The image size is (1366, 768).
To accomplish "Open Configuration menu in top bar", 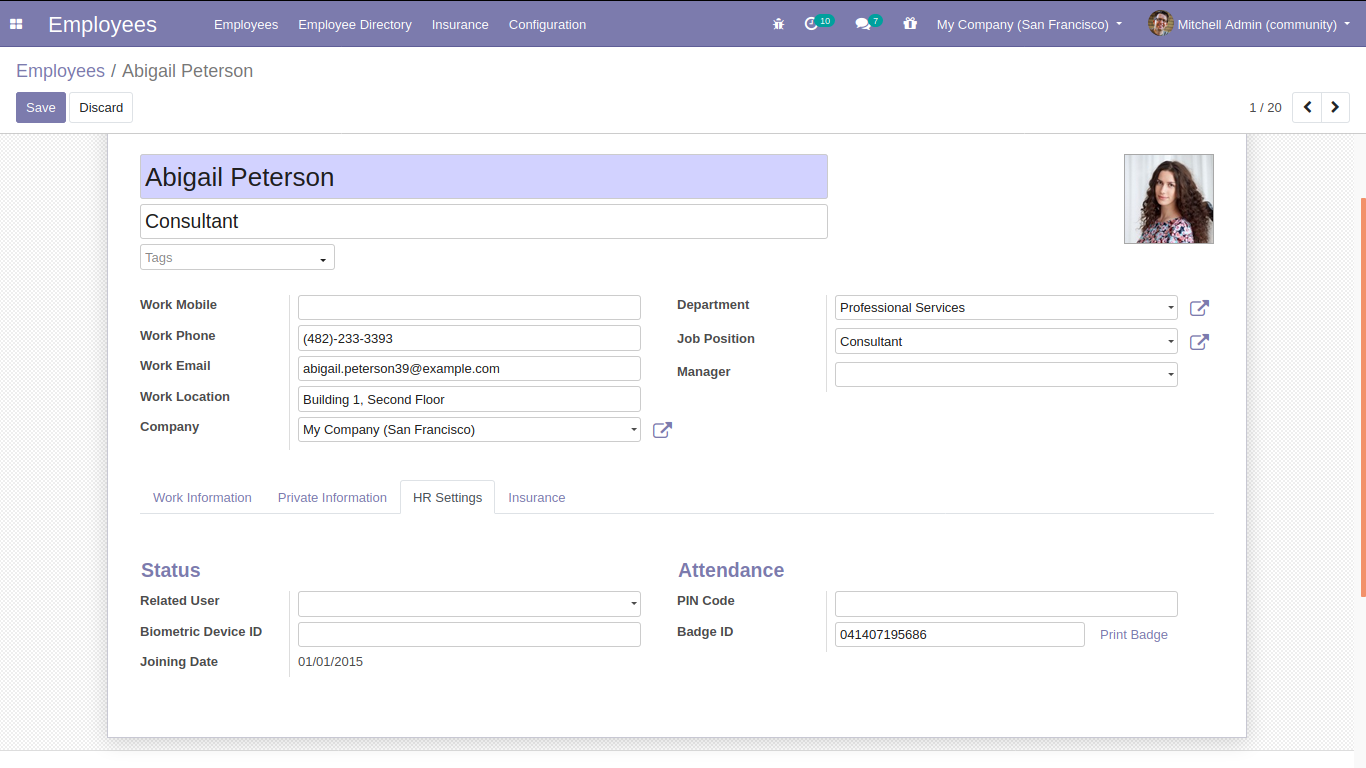I will (x=547, y=24).
